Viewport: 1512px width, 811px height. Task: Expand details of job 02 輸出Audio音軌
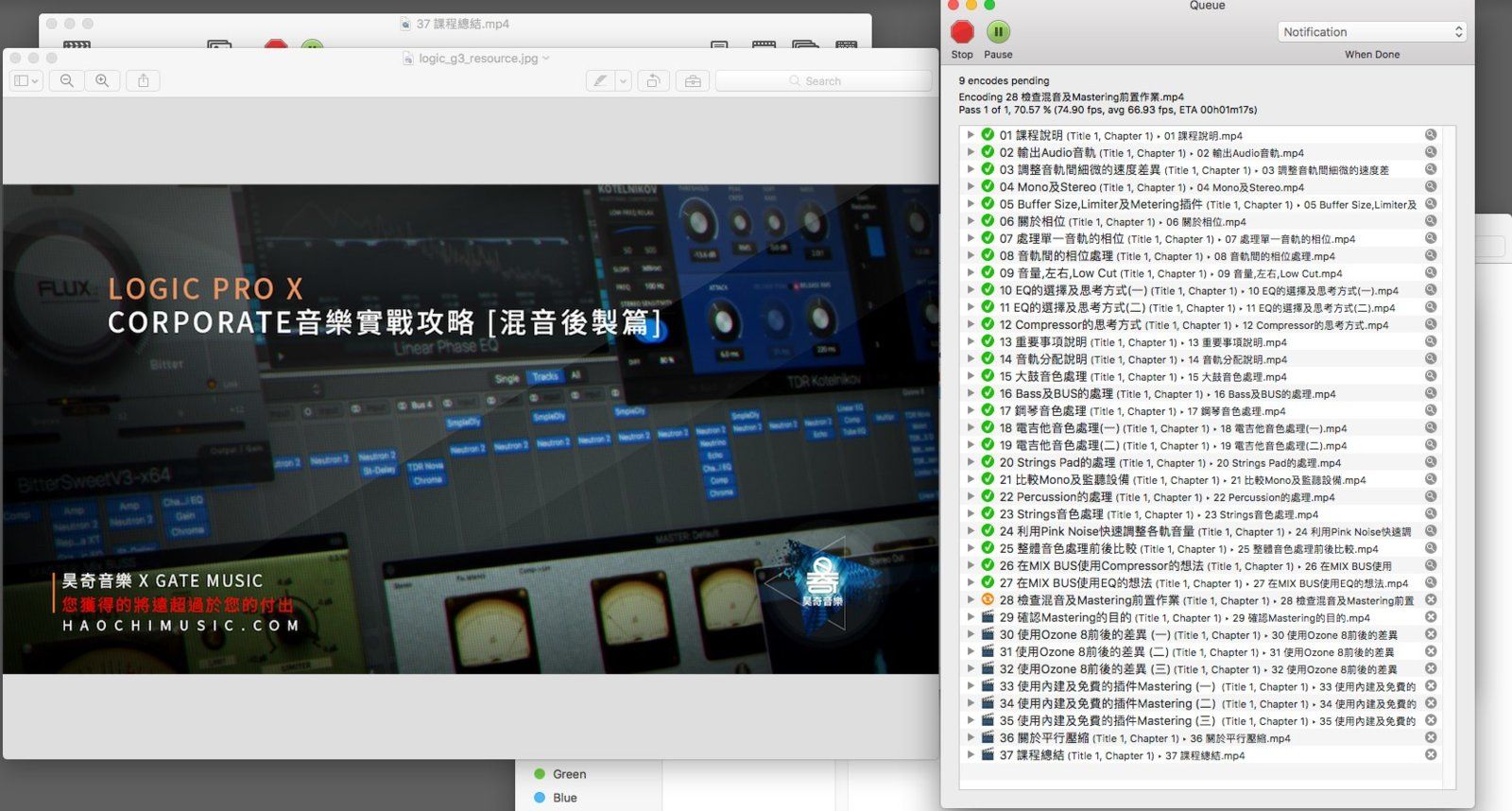[971, 152]
